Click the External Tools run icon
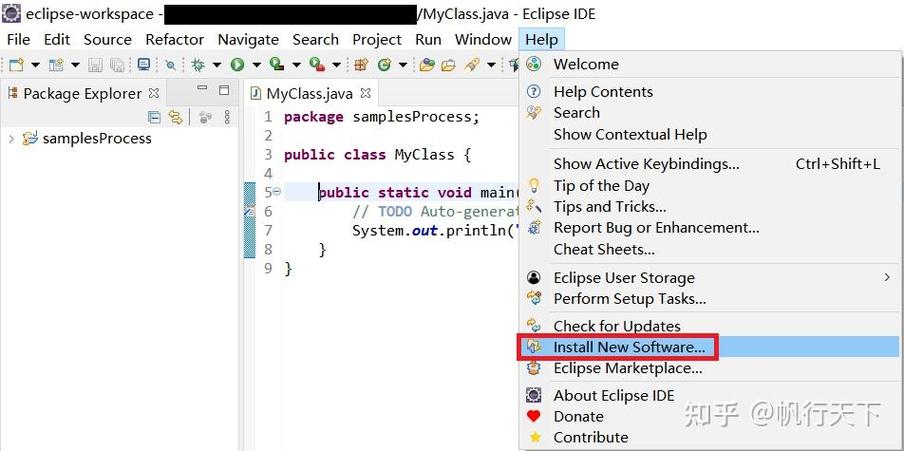 click(x=317, y=65)
